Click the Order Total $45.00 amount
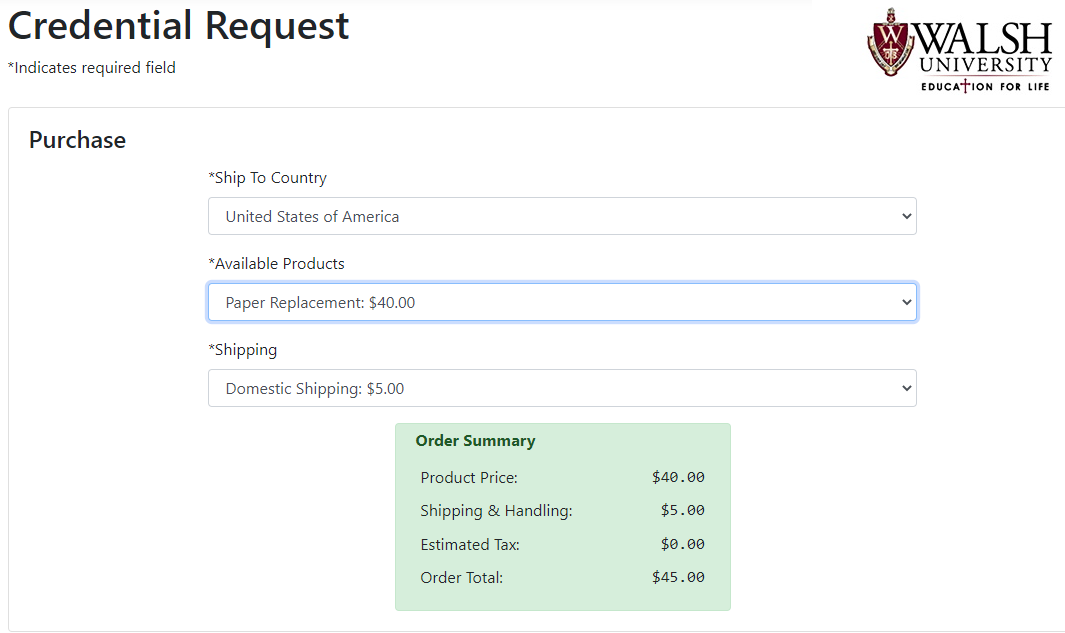Image resolution: width=1065 pixels, height=633 pixels. [x=678, y=577]
